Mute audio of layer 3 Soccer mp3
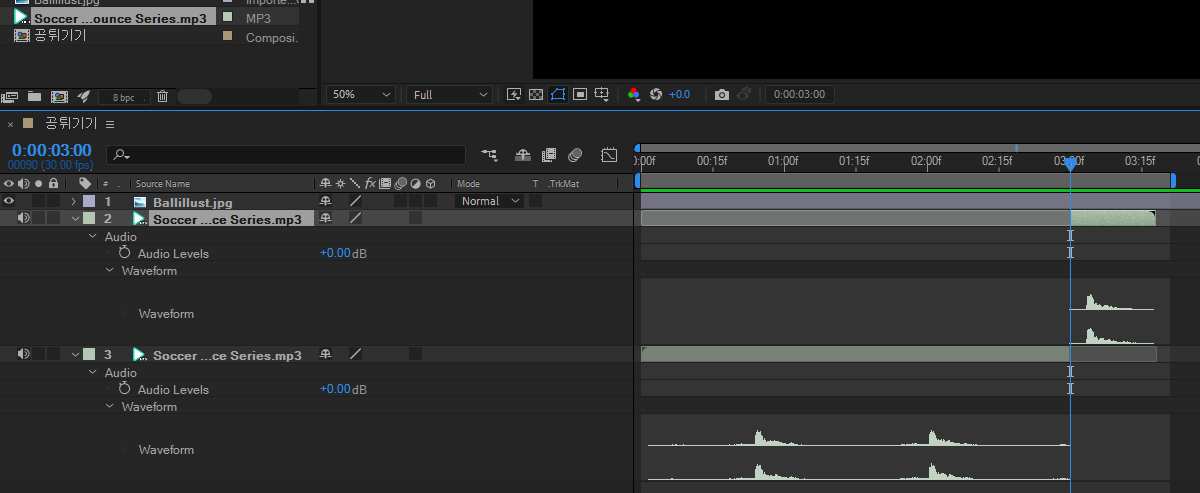The width and height of the screenshot is (1200, 493). [x=23, y=354]
